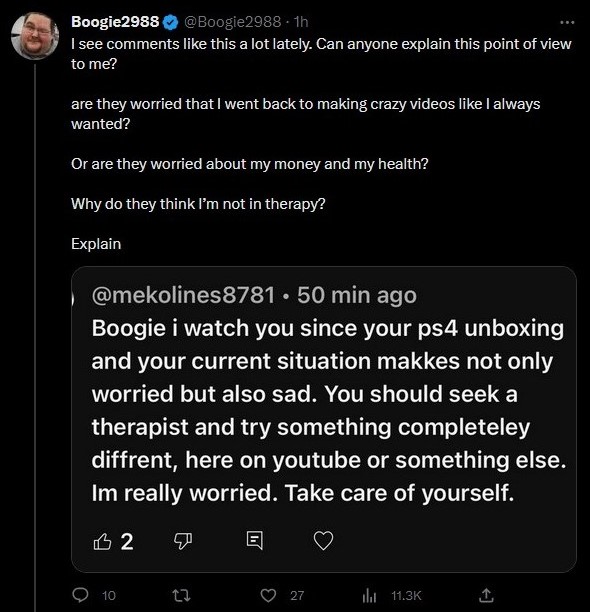Click thumbs up icon in quoted comment
This screenshot has height=612, width=590.
click(x=103, y=541)
